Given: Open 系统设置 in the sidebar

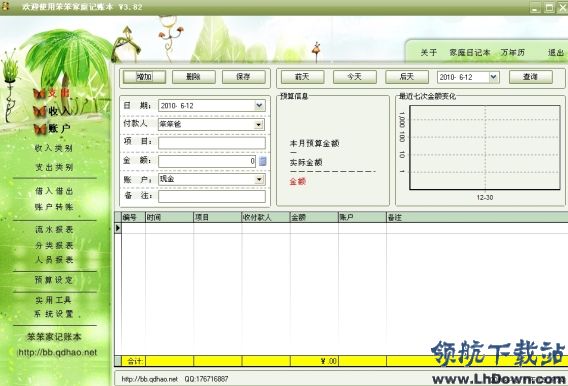Looking at the screenshot, I should coord(54,314).
